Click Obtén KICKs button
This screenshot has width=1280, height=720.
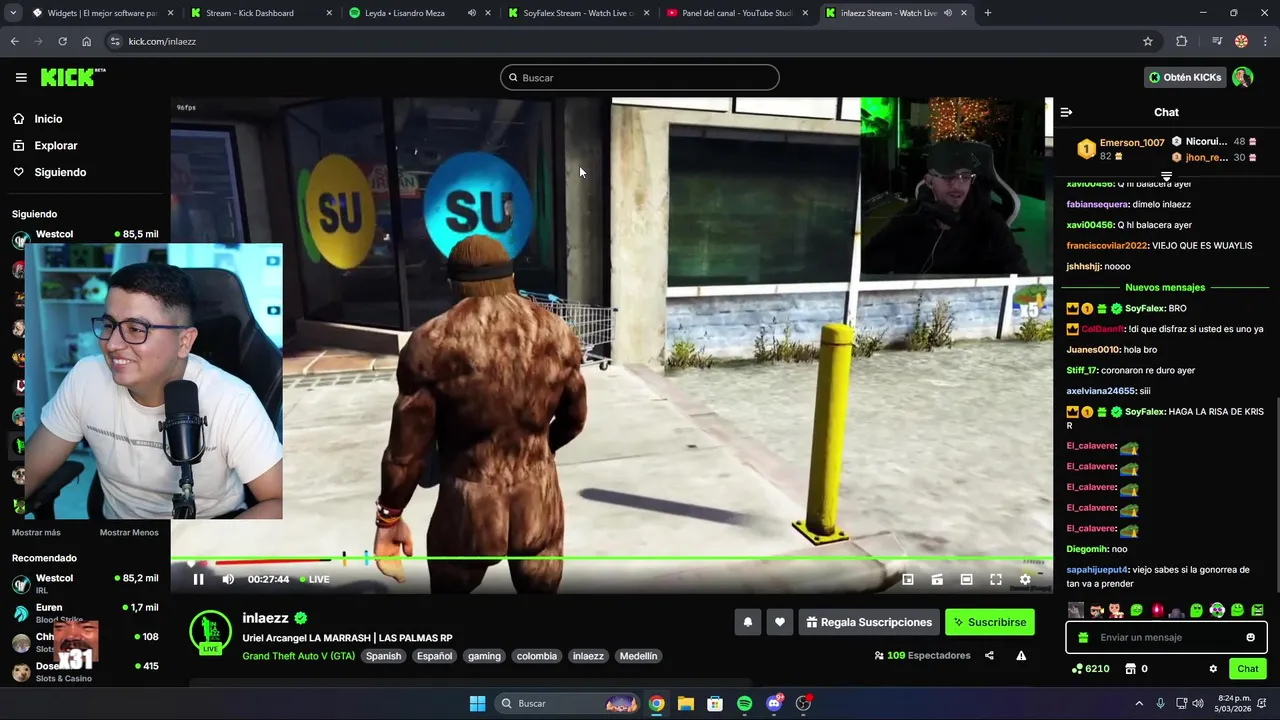tap(1185, 77)
